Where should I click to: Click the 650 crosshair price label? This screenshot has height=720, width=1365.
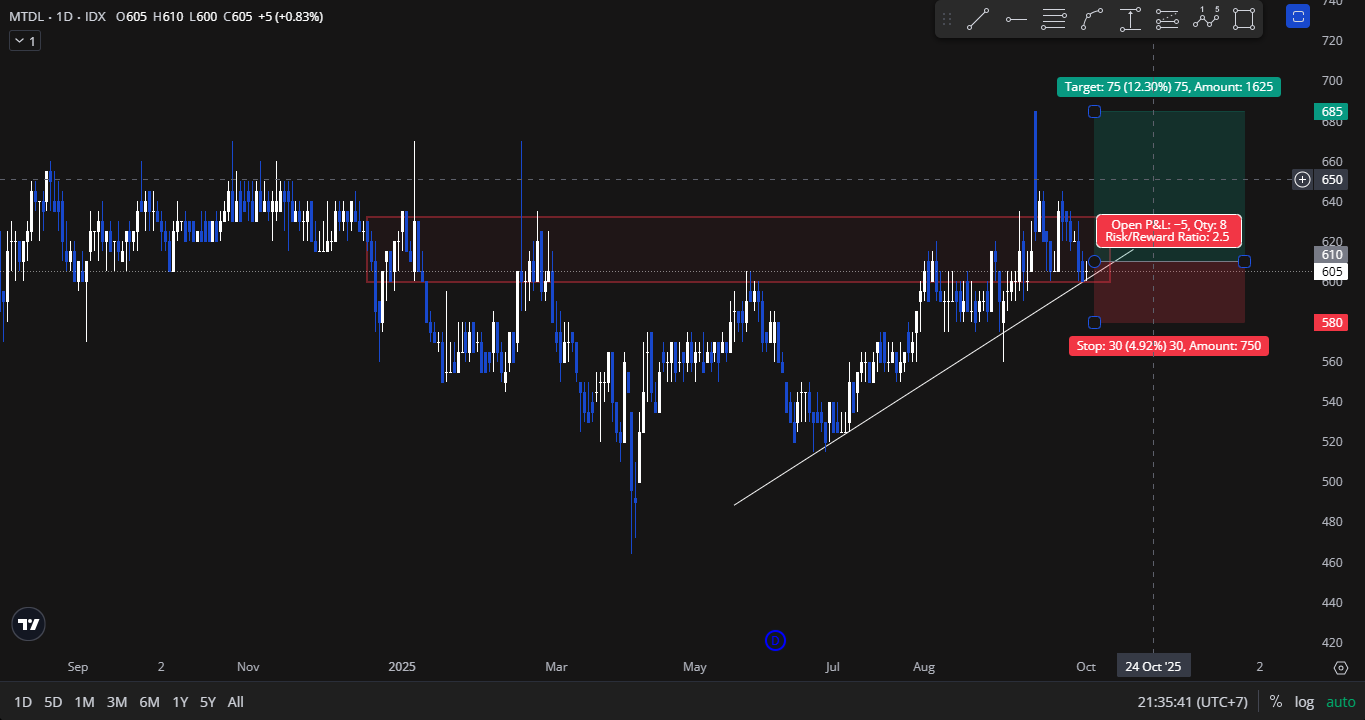coord(1331,180)
